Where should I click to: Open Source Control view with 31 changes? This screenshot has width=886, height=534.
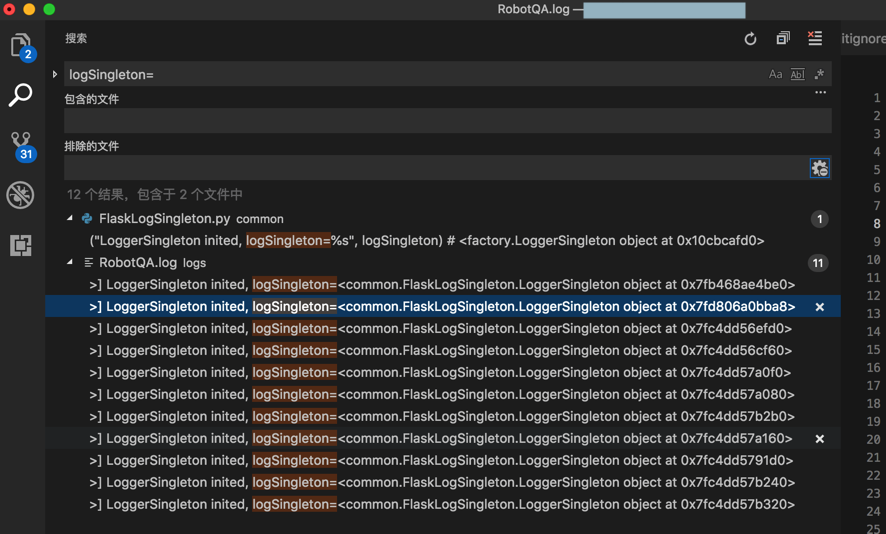pyautogui.click(x=21, y=145)
